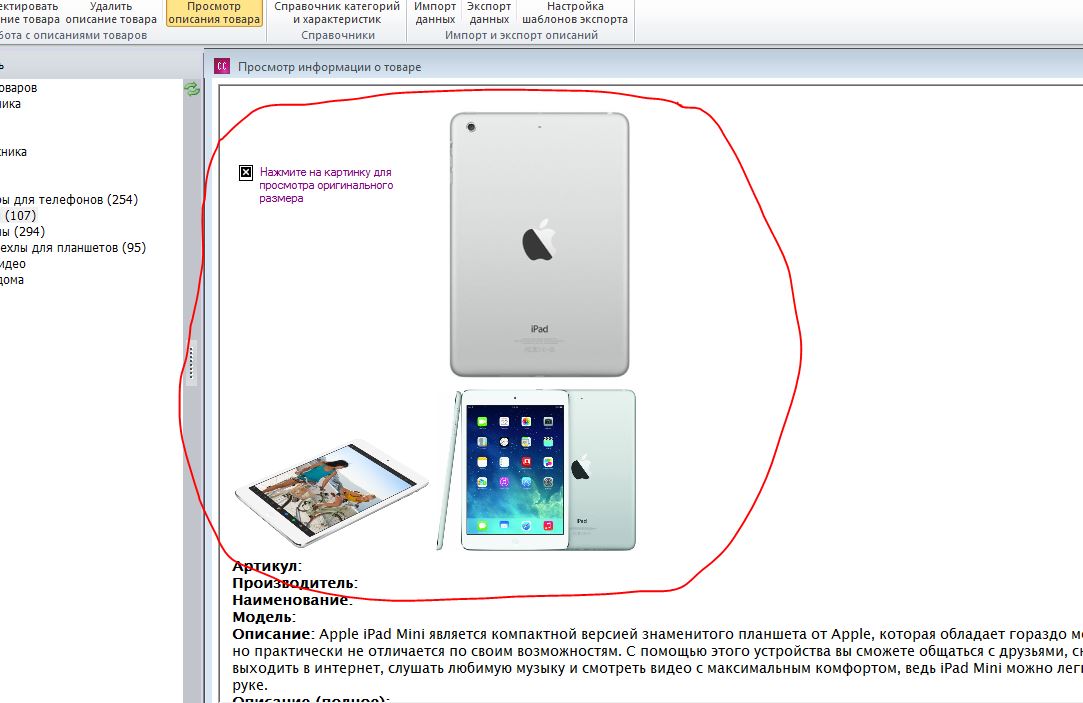Click the broken image placeholder icon
This screenshot has height=703, width=1083.
[x=246, y=173]
